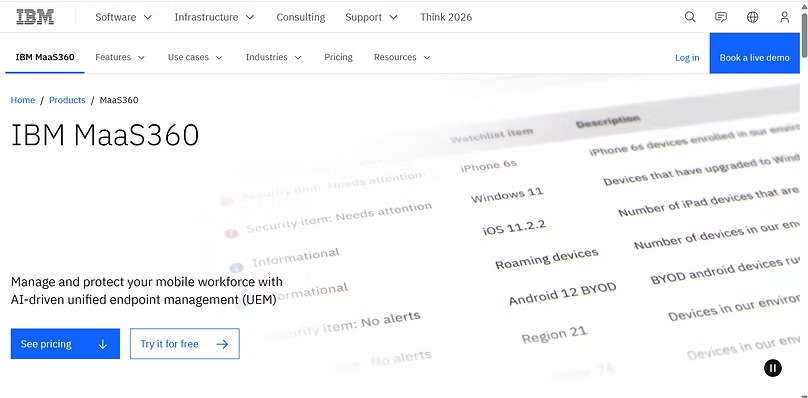Pause the hero animation
This screenshot has width=808, height=398.
(x=772, y=368)
